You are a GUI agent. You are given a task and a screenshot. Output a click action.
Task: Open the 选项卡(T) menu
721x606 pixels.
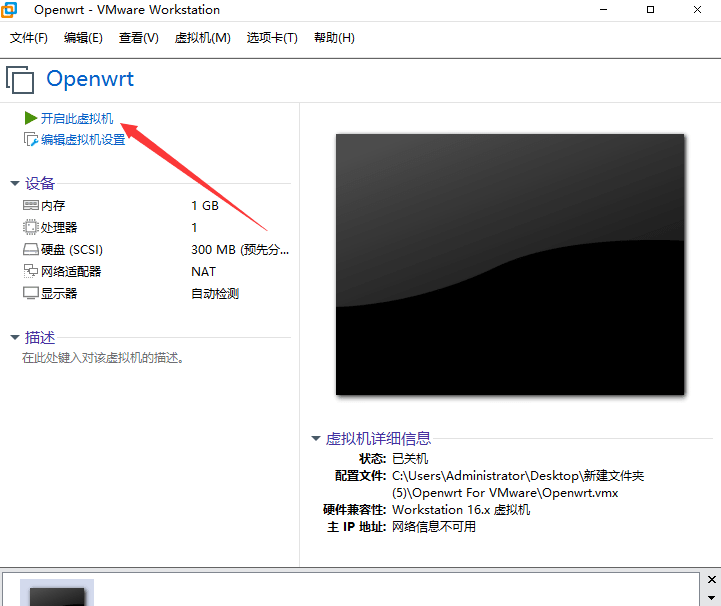(272, 38)
